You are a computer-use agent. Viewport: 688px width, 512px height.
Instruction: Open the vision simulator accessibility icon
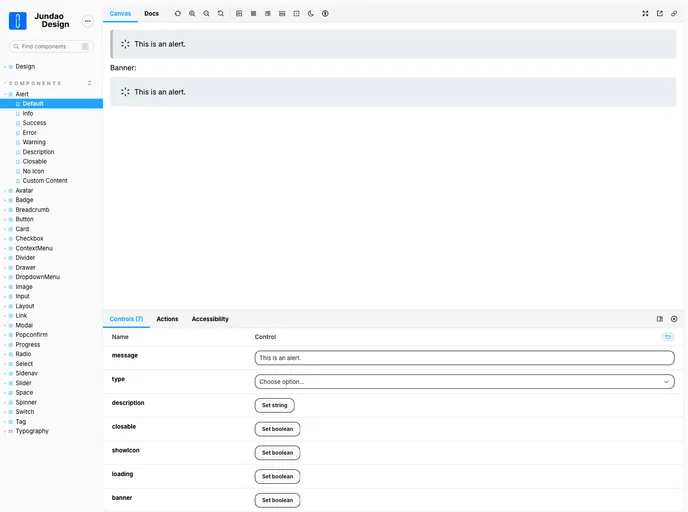[325, 14]
